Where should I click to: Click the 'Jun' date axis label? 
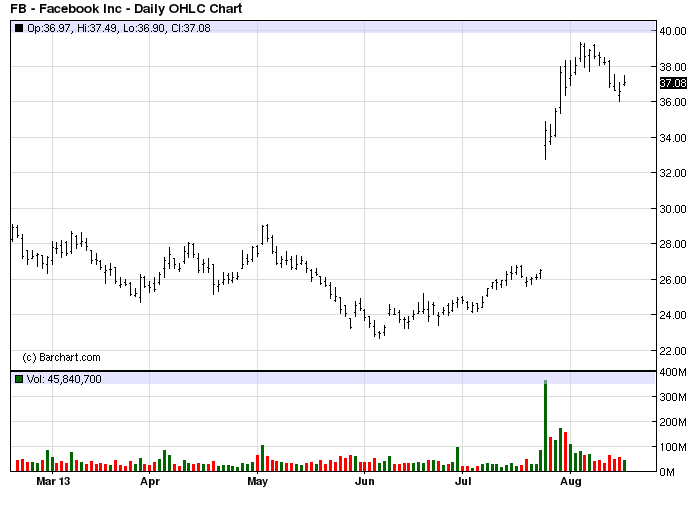[x=364, y=481]
